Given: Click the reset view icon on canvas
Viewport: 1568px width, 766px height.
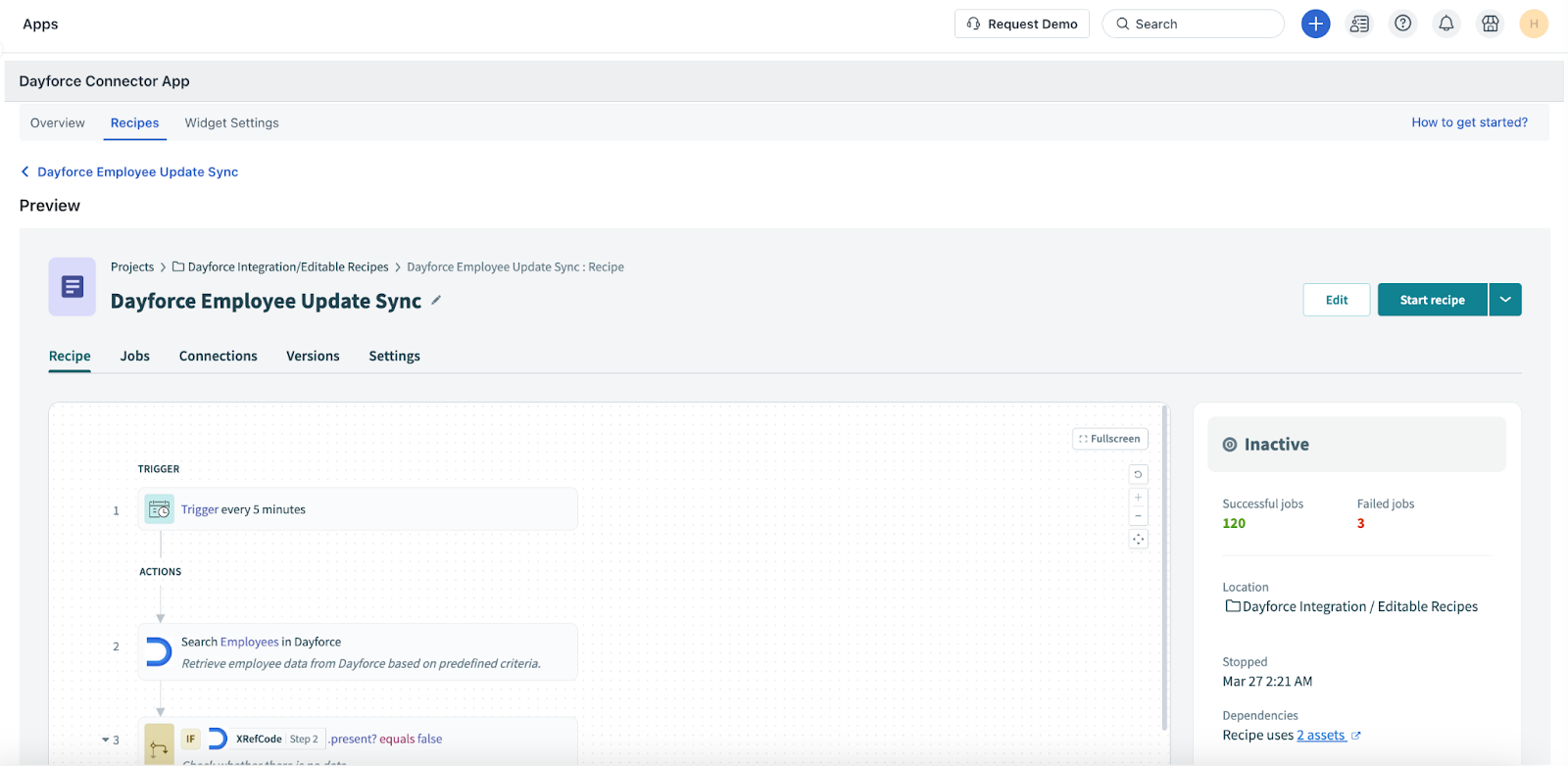Looking at the screenshot, I should point(1138,474).
